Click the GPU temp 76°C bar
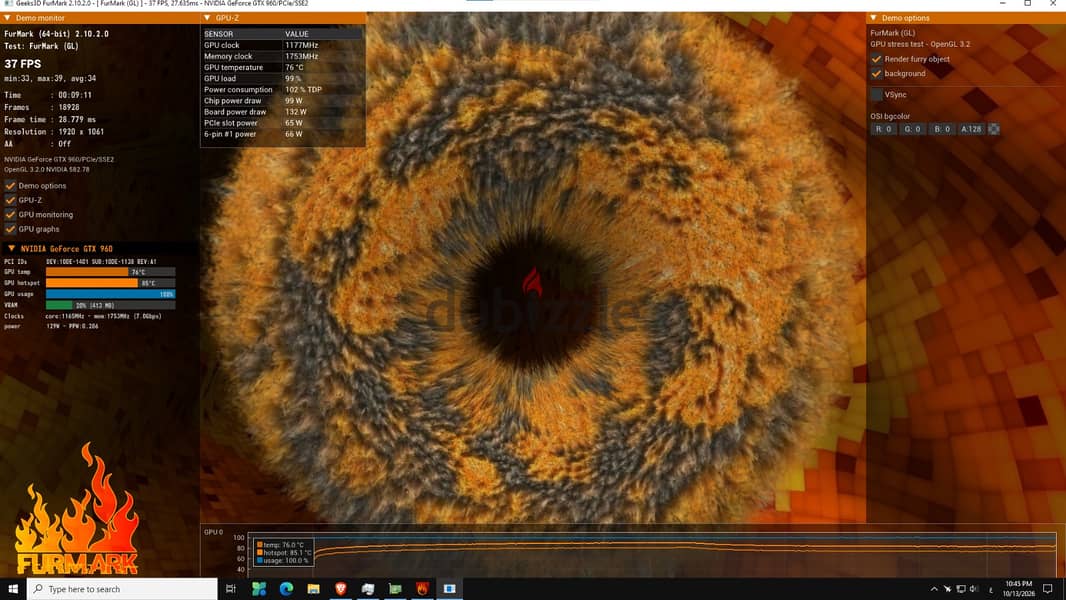 110,272
